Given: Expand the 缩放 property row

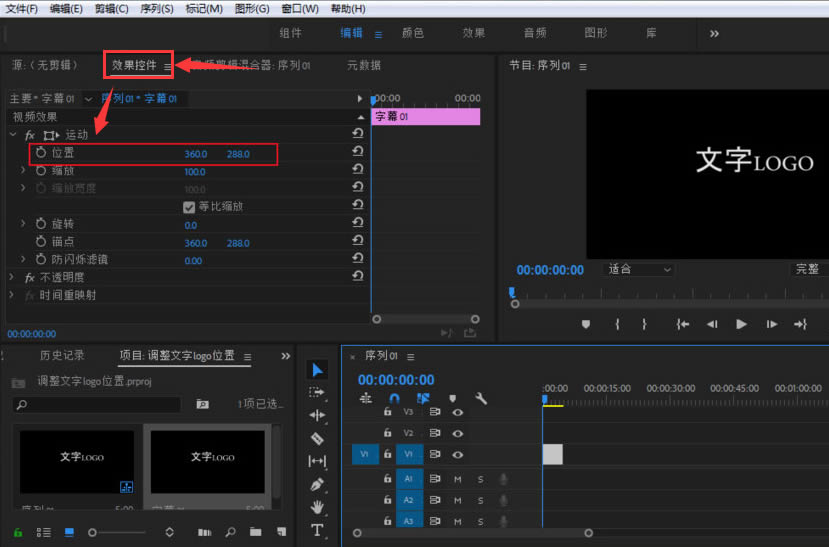Looking at the screenshot, I should pyautogui.click(x=24, y=171).
